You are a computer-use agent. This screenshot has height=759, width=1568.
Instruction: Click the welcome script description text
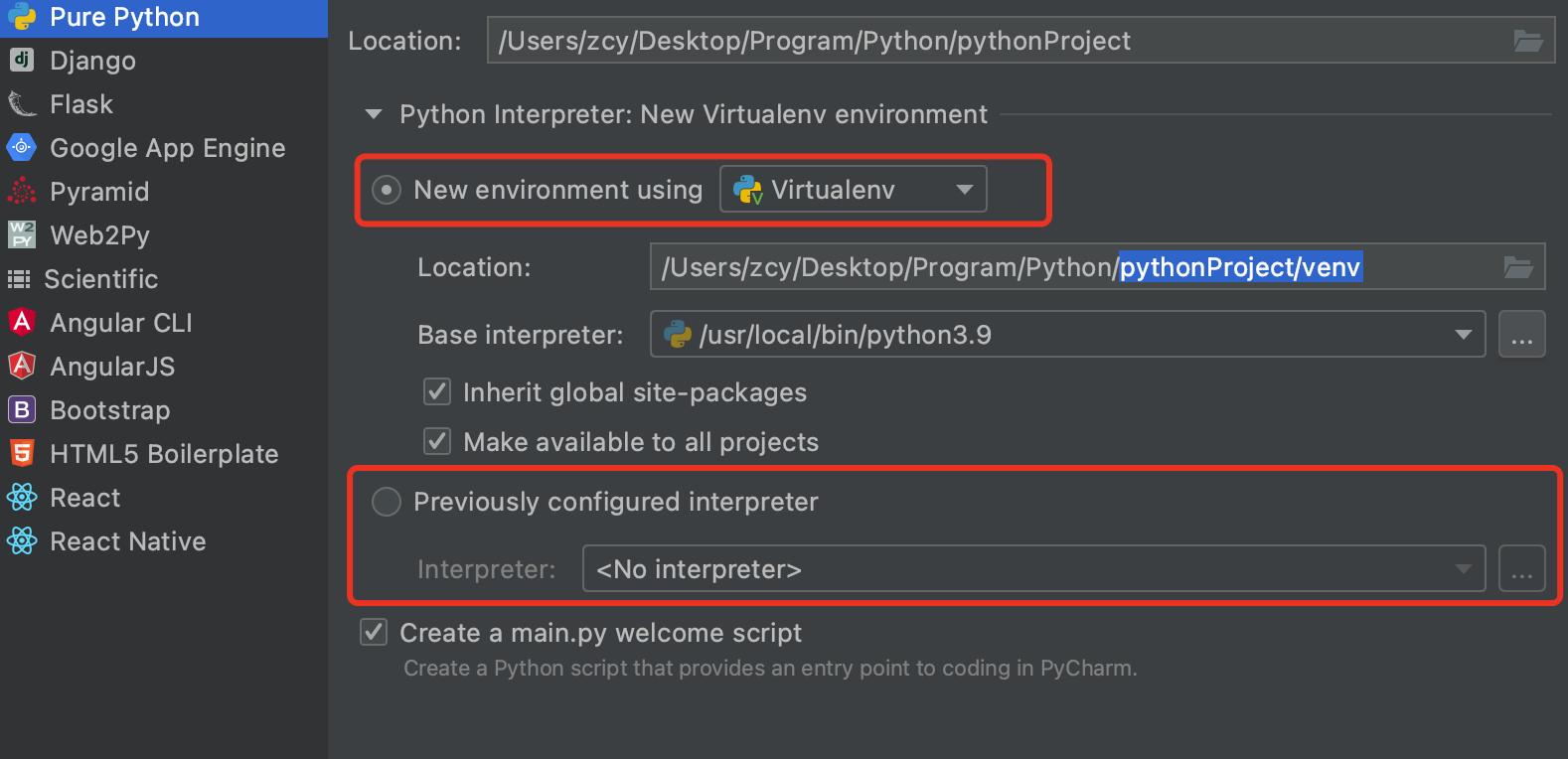tap(770, 668)
